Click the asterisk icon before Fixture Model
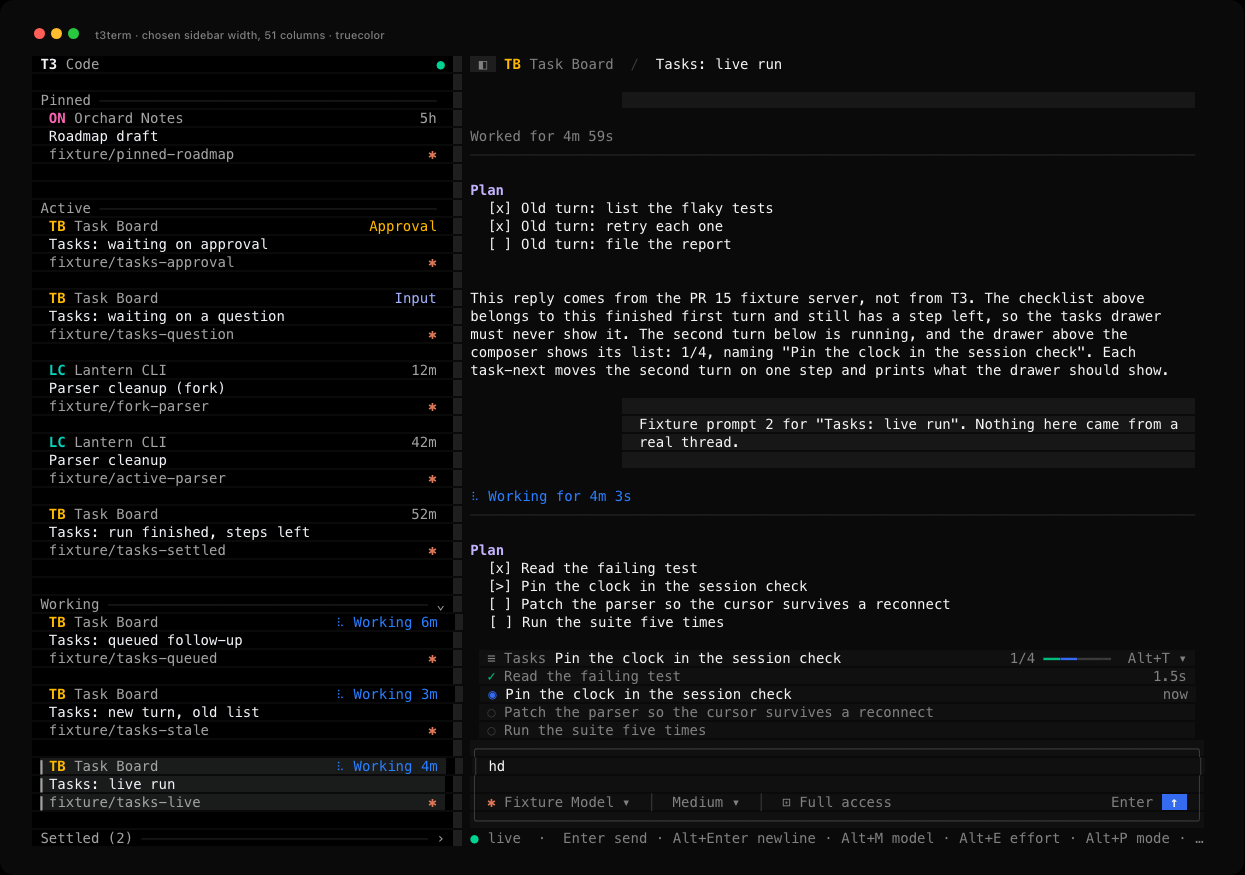The width and height of the screenshot is (1245, 875). click(491, 802)
